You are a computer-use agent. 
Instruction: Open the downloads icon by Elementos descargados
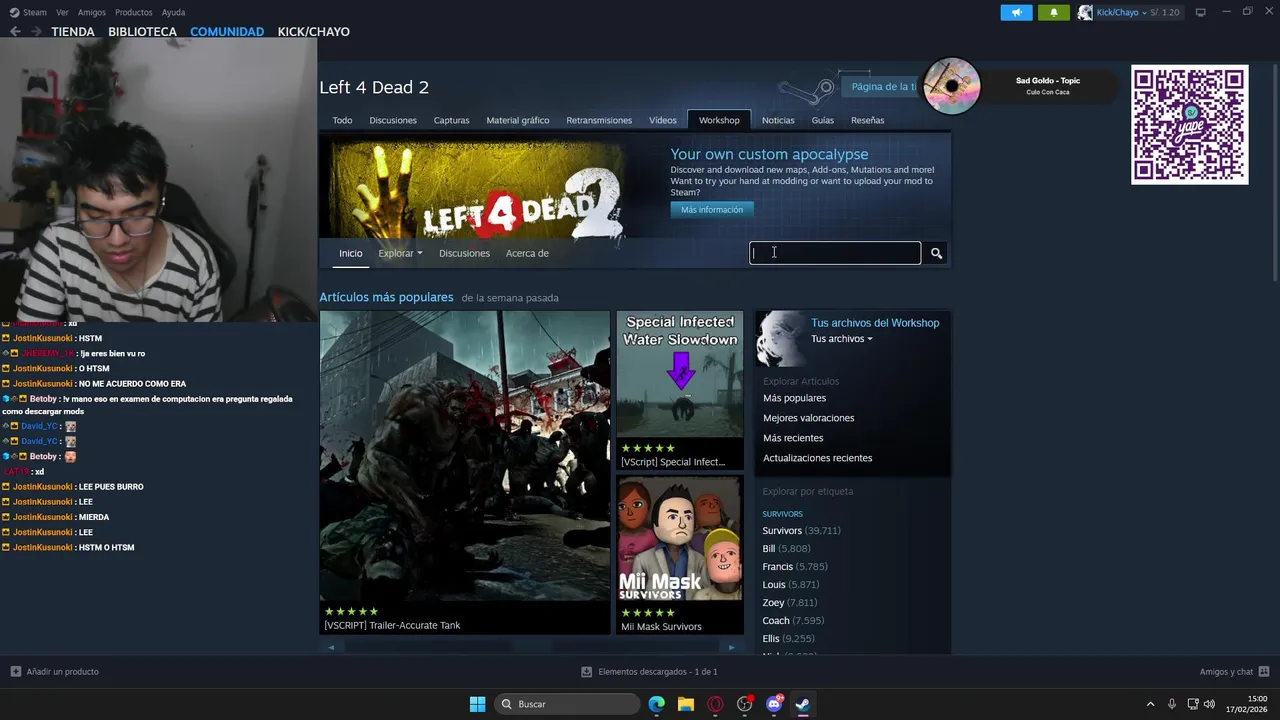click(587, 672)
